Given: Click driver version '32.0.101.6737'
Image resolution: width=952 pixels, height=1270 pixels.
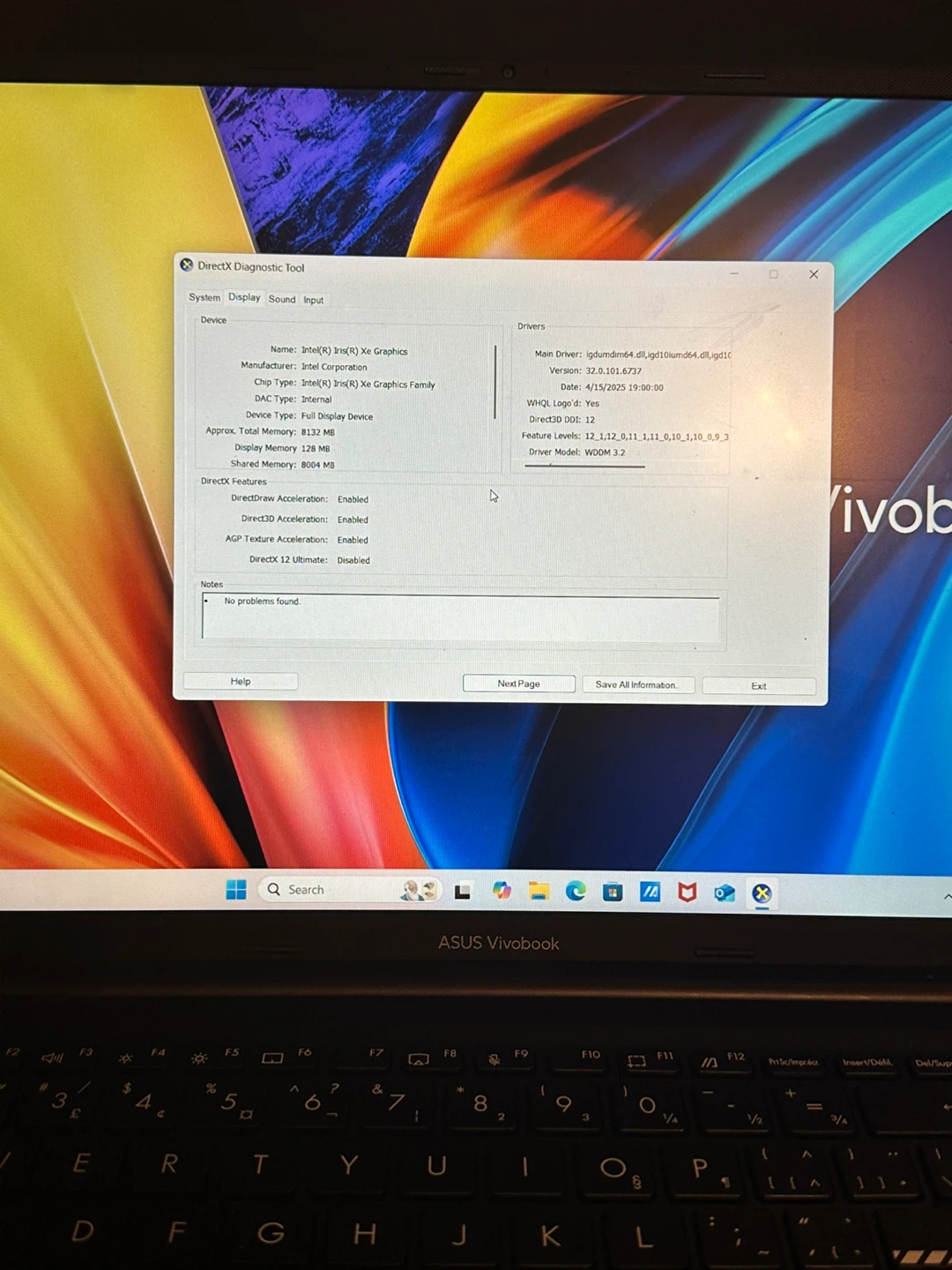Looking at the screenshot, I should (614, 370).
